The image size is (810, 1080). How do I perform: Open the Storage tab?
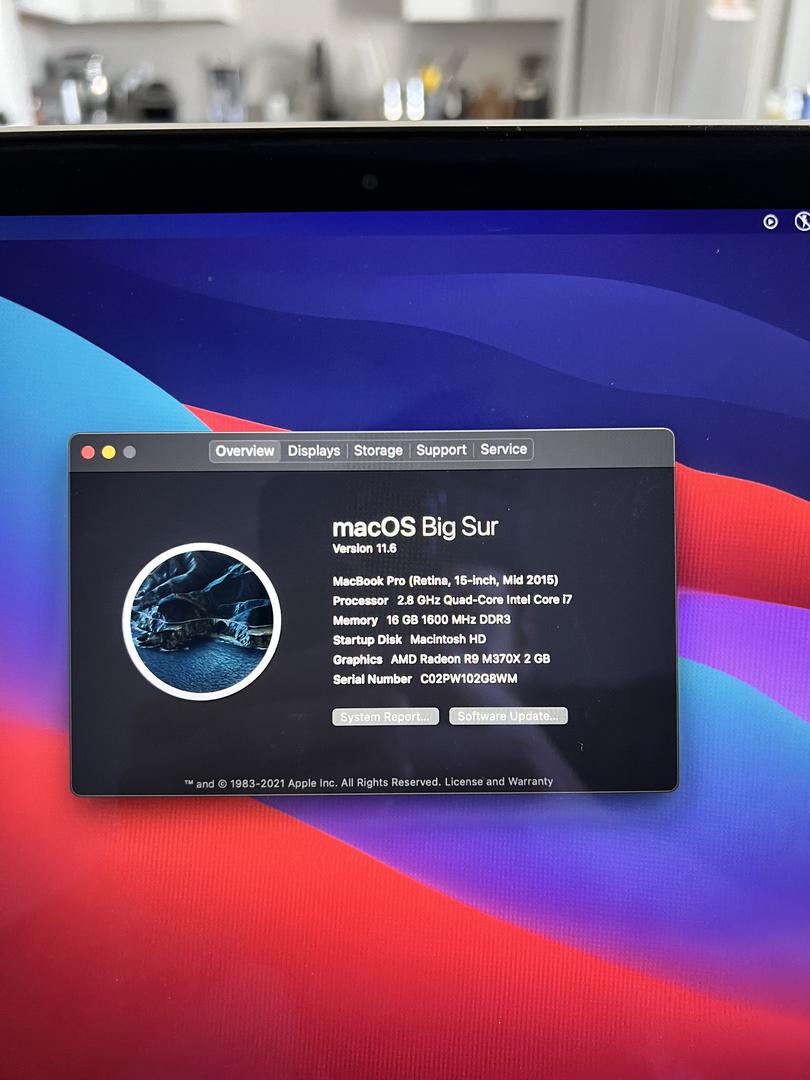[378, 450]
